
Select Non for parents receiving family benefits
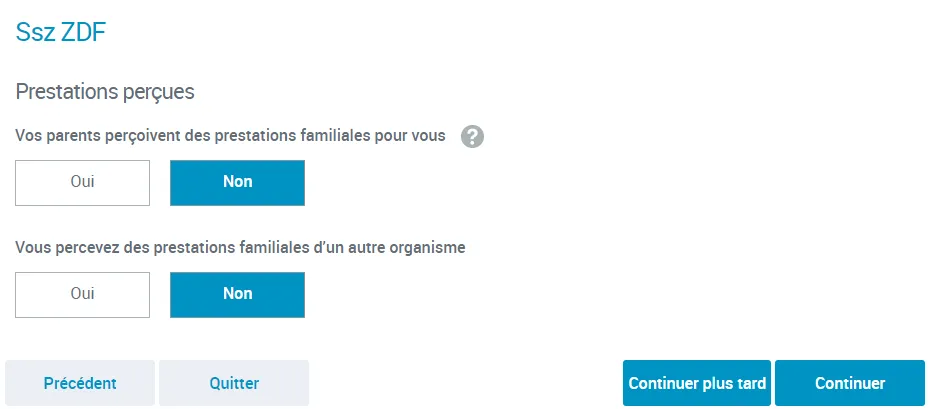[x=237, y=182]
